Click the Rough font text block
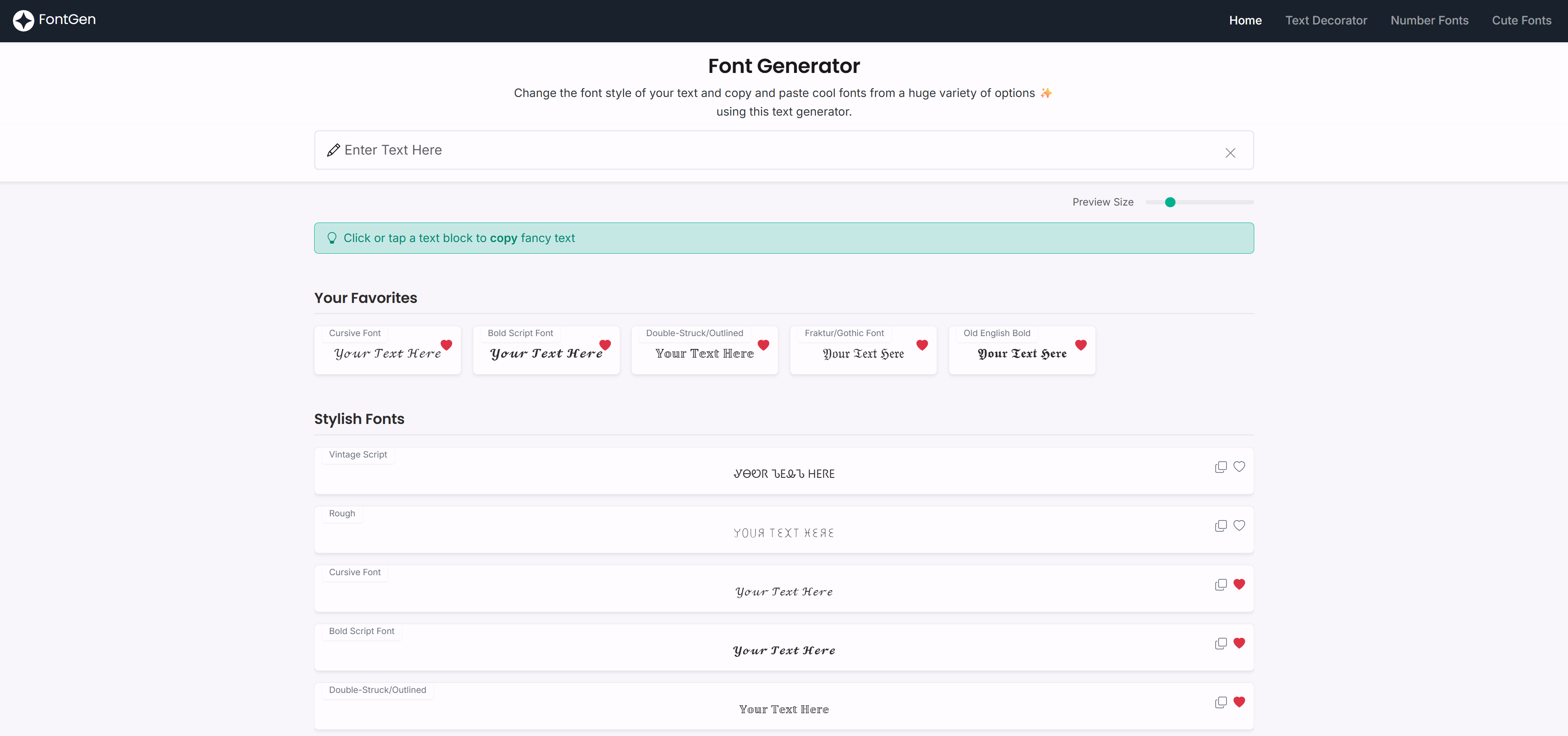The image size is (1568, 736). [783, 533]
